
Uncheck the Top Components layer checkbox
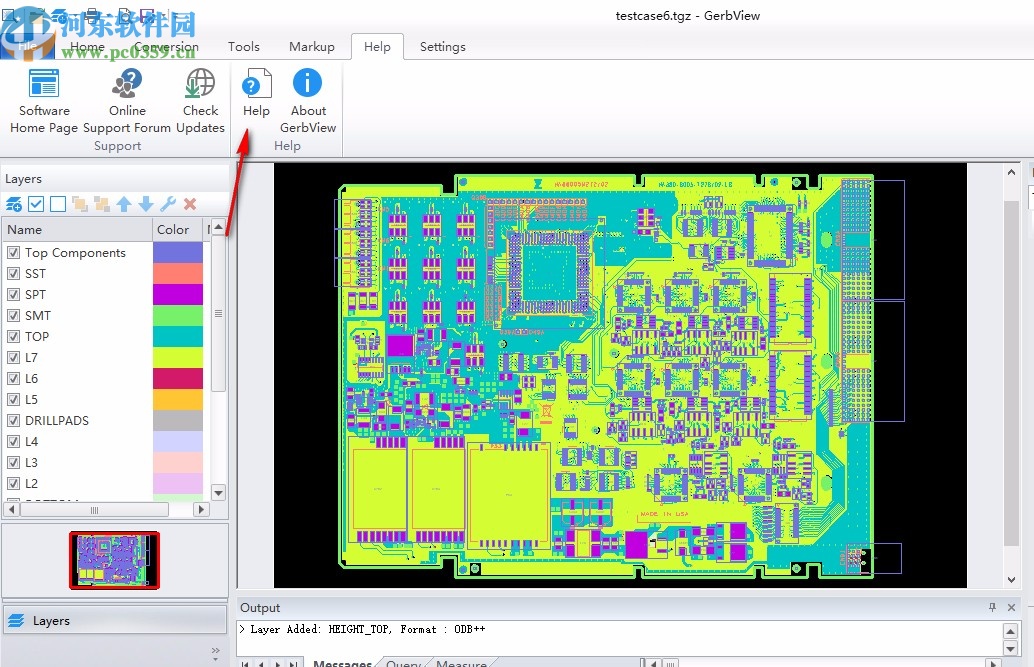point(14,253)
